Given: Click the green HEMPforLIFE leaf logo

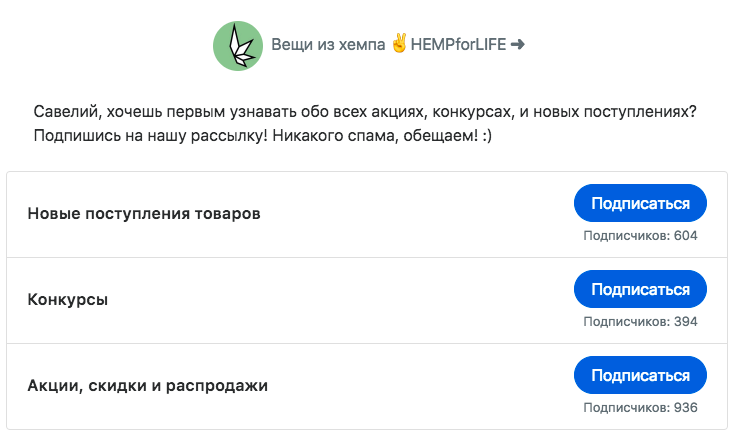Looking at the screenshot, I should pyautogui.click(x=238, y=46).
